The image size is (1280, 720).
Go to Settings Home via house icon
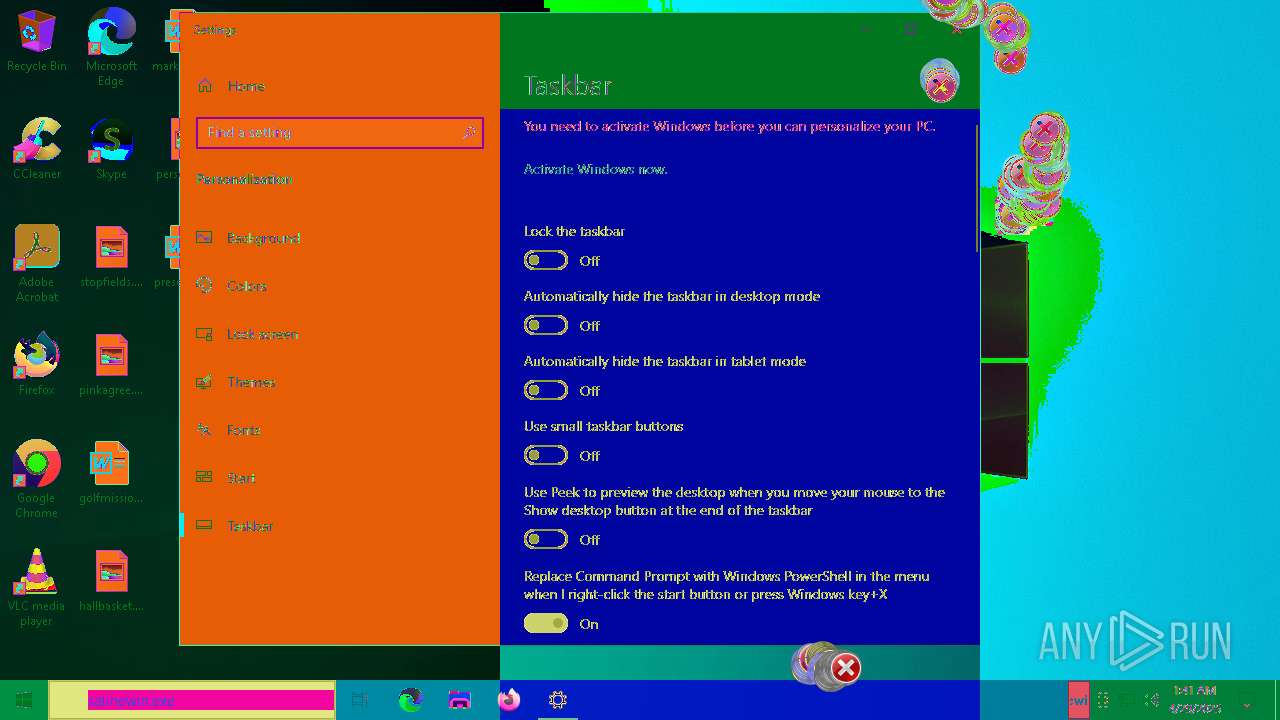tap(205, 86)
